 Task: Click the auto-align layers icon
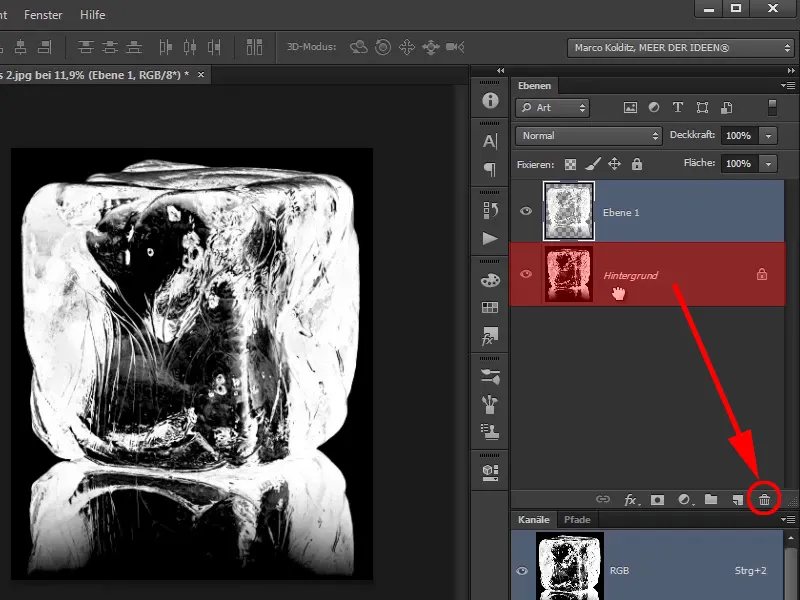coord(254,47)
